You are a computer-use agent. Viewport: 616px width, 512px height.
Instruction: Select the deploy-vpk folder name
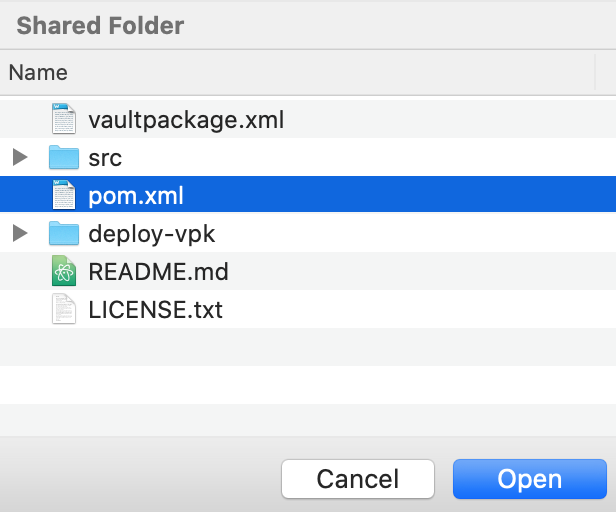[x=152, y=234]
